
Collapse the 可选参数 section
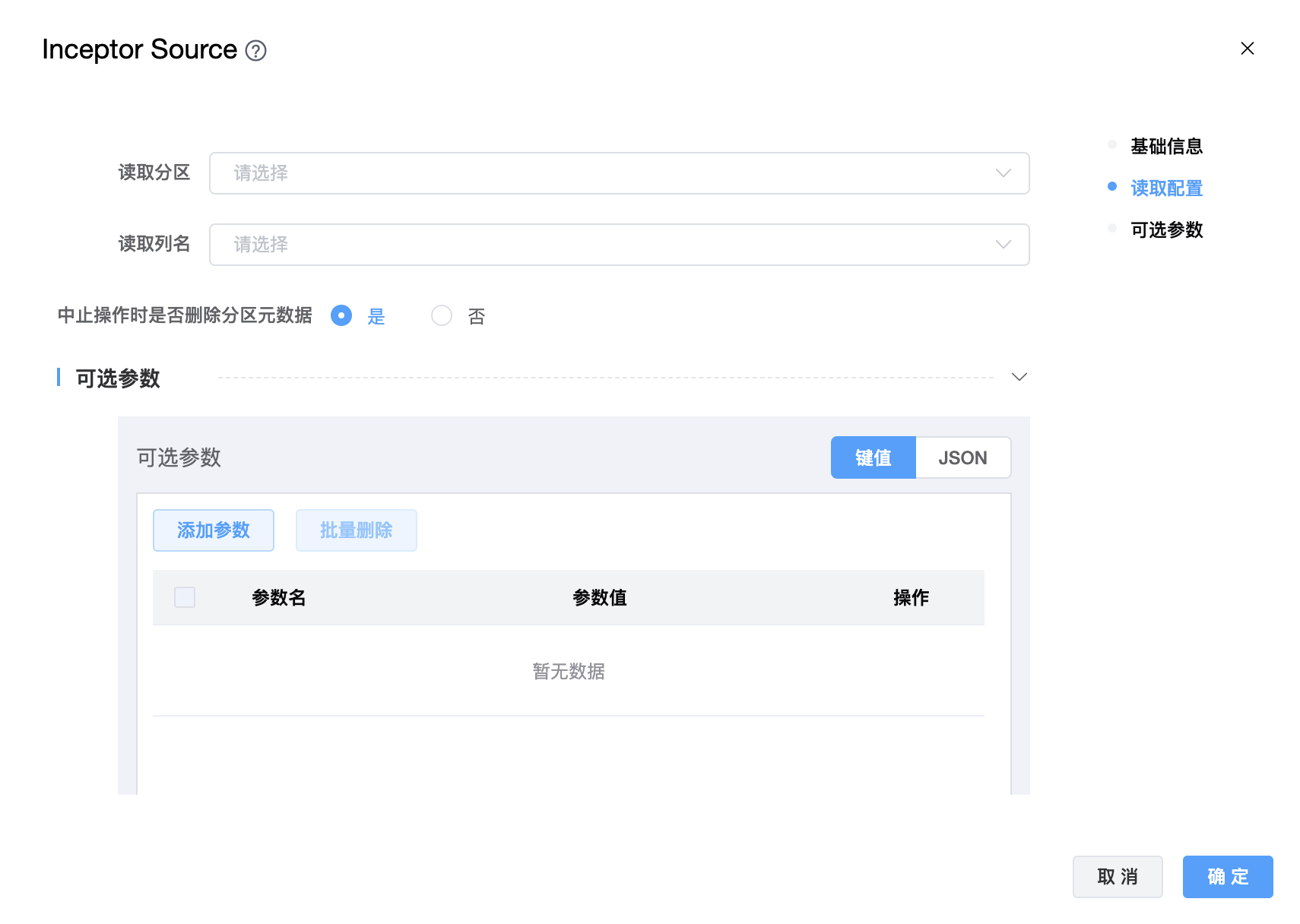point(1019,377)
